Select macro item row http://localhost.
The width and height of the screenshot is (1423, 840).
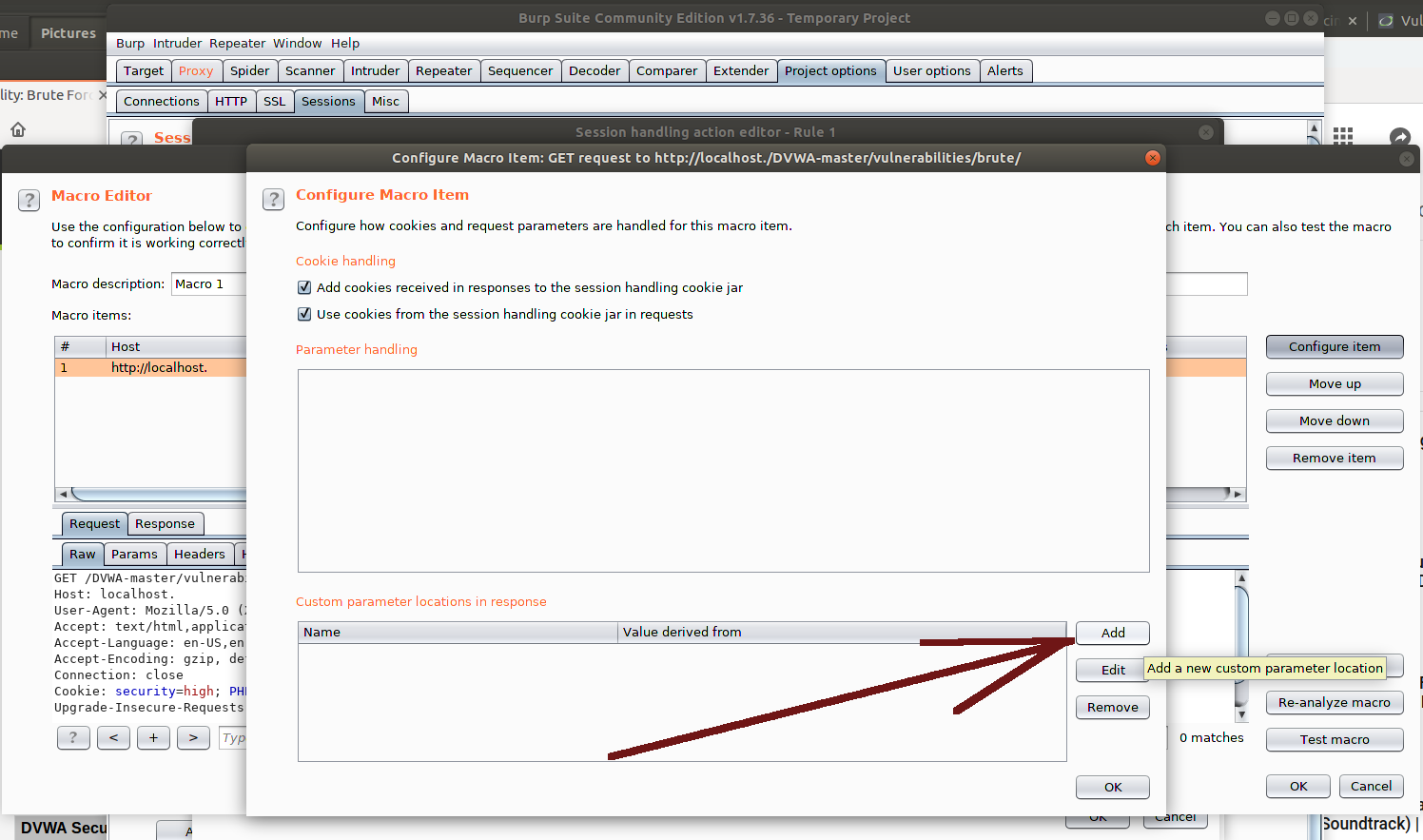point(152,367)
